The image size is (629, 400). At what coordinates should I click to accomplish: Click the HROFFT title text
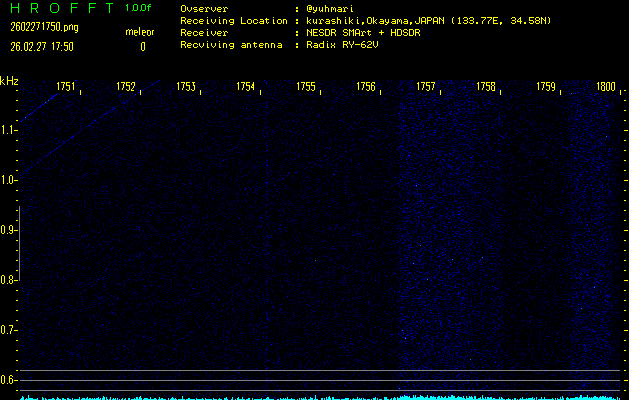(62, 8)
